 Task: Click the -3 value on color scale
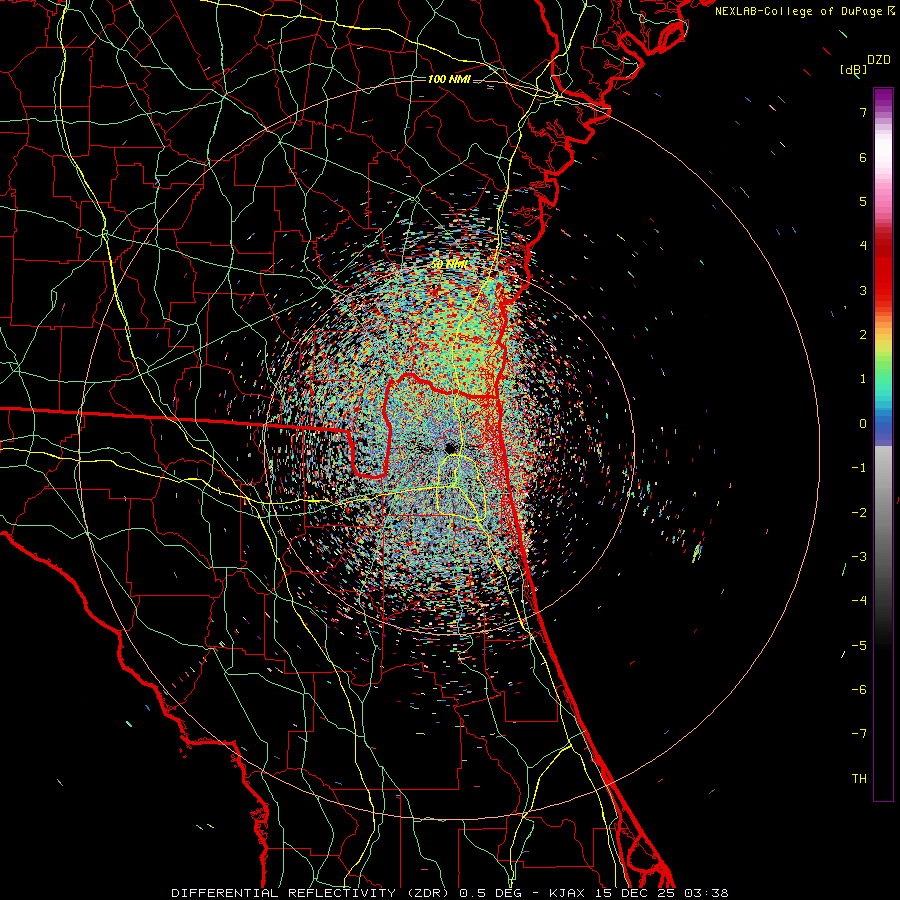[859, 557]
